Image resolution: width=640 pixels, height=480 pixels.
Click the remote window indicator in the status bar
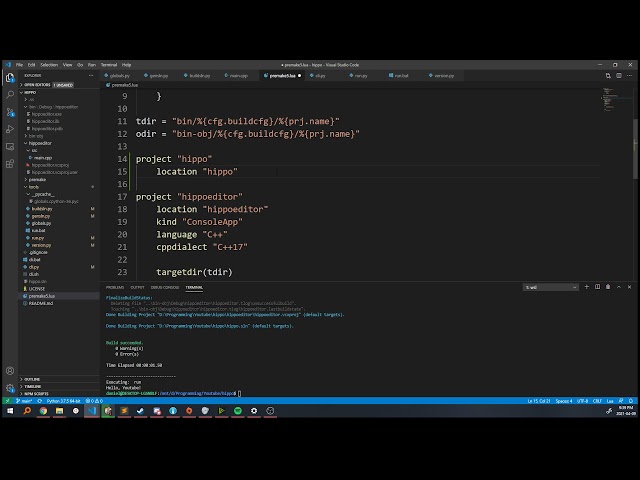7,401
